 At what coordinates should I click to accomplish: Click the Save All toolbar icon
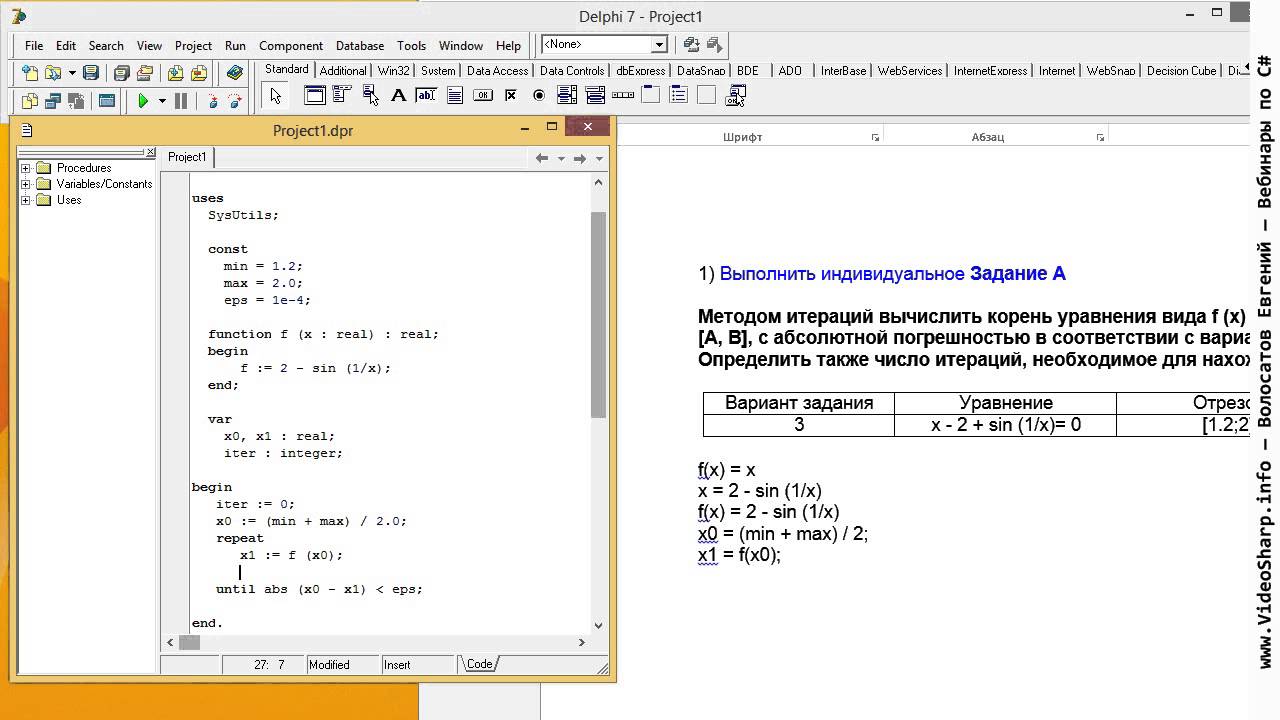point(121,73)
